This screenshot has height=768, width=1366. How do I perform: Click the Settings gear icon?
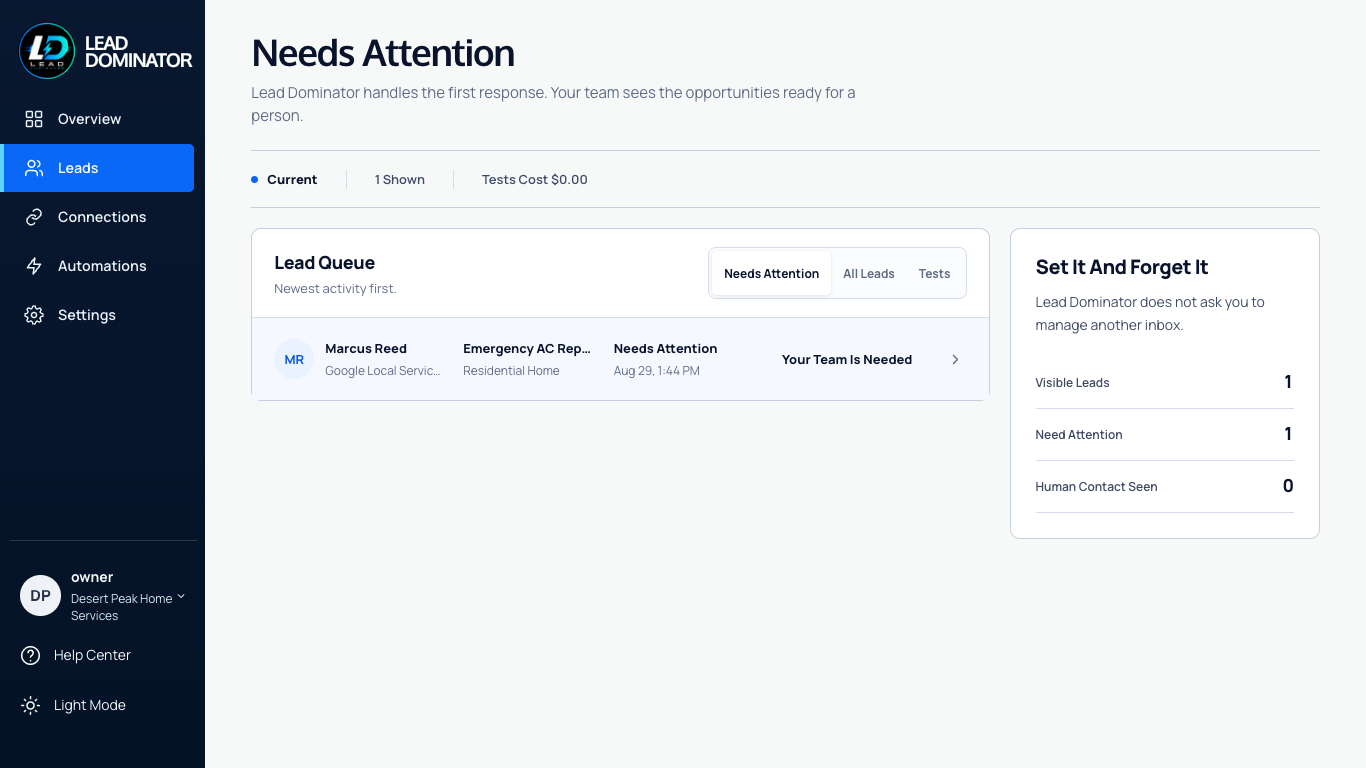click(34, 315)
